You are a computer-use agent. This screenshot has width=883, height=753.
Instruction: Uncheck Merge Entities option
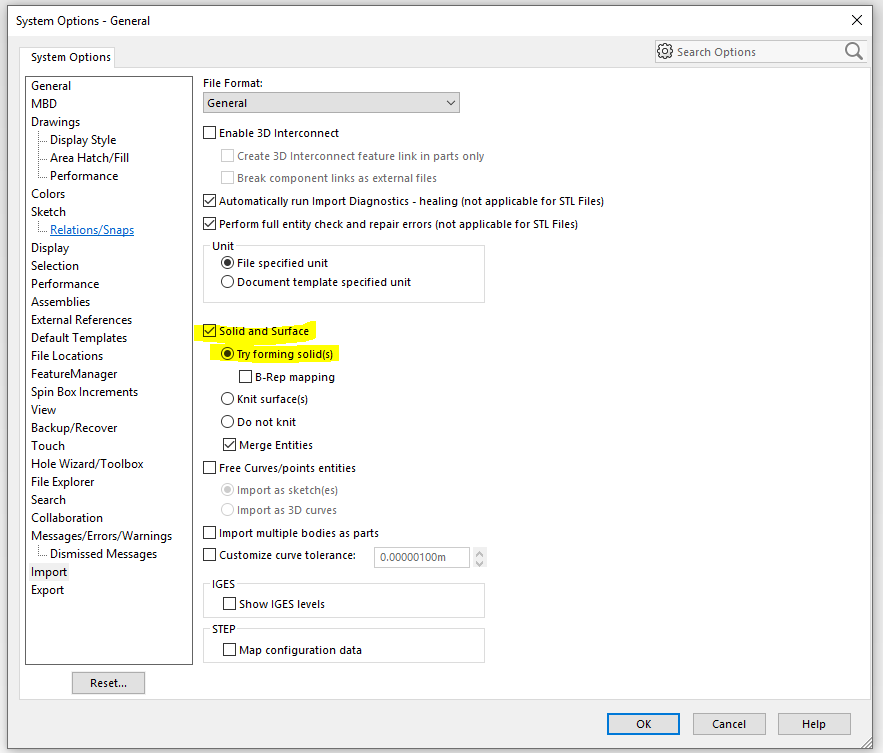[229, 445]
